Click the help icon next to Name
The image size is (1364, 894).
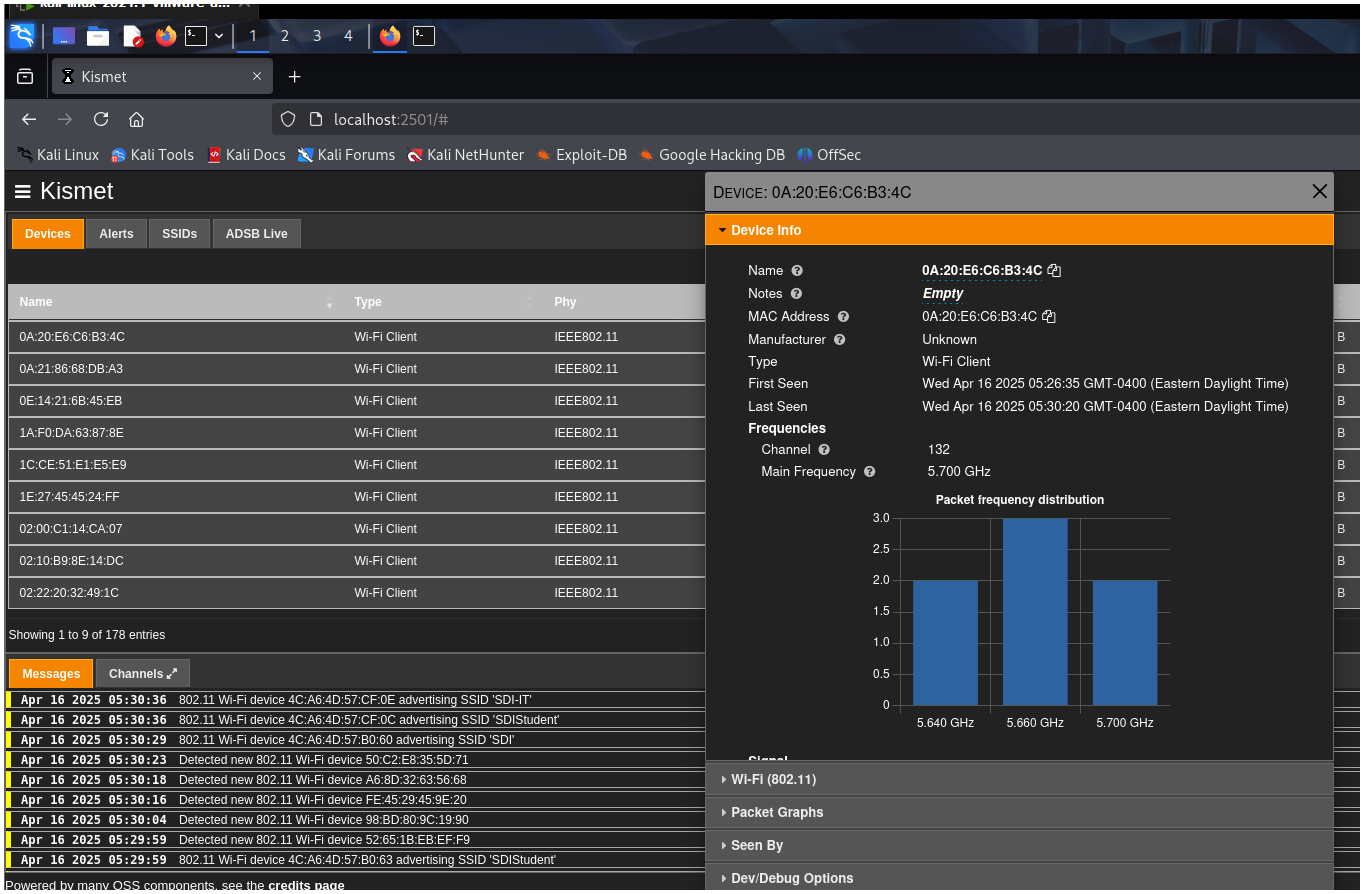click(x=797, y=271)
